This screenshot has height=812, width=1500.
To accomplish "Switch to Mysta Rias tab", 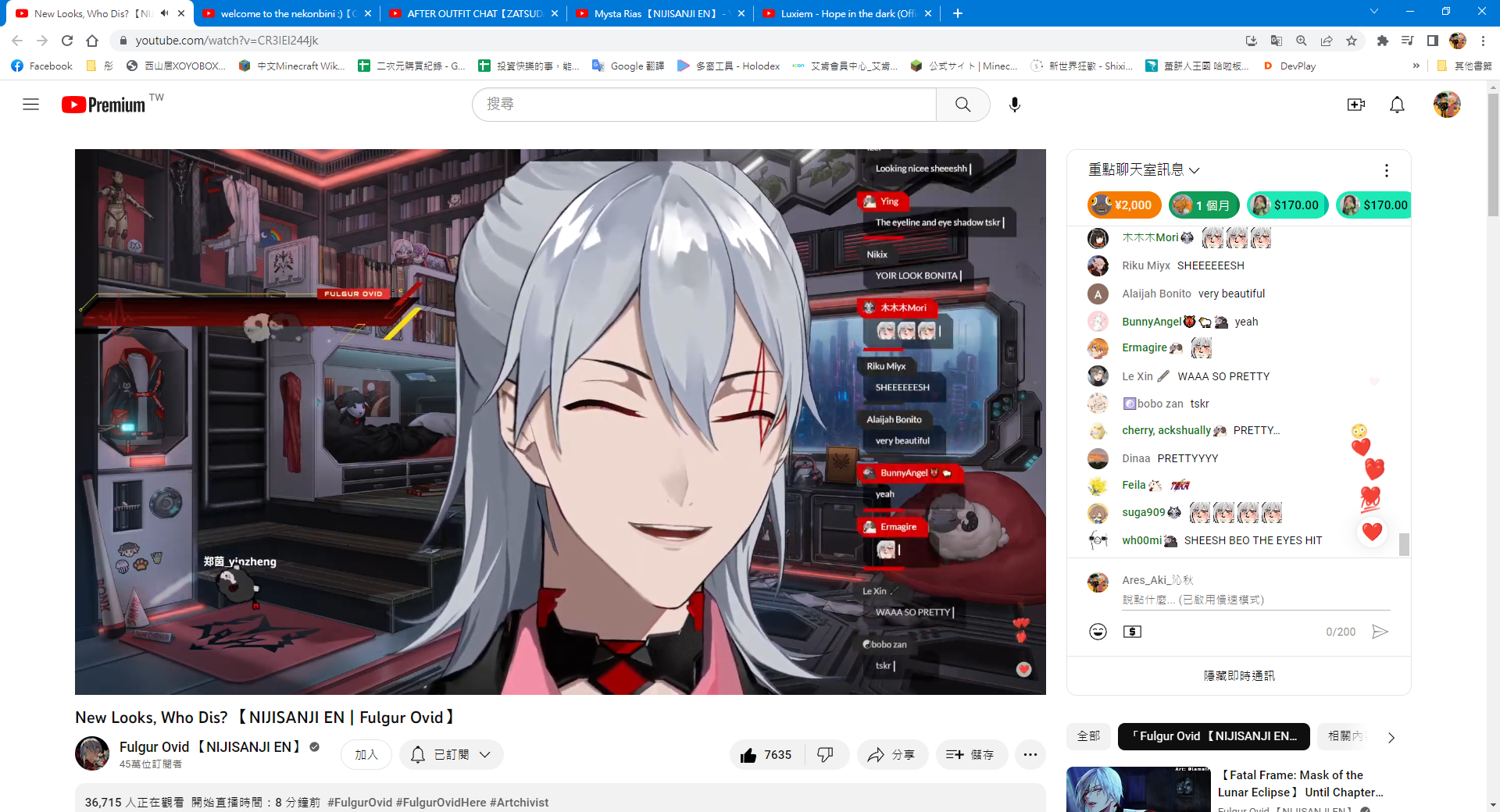I will coord(659,13).
